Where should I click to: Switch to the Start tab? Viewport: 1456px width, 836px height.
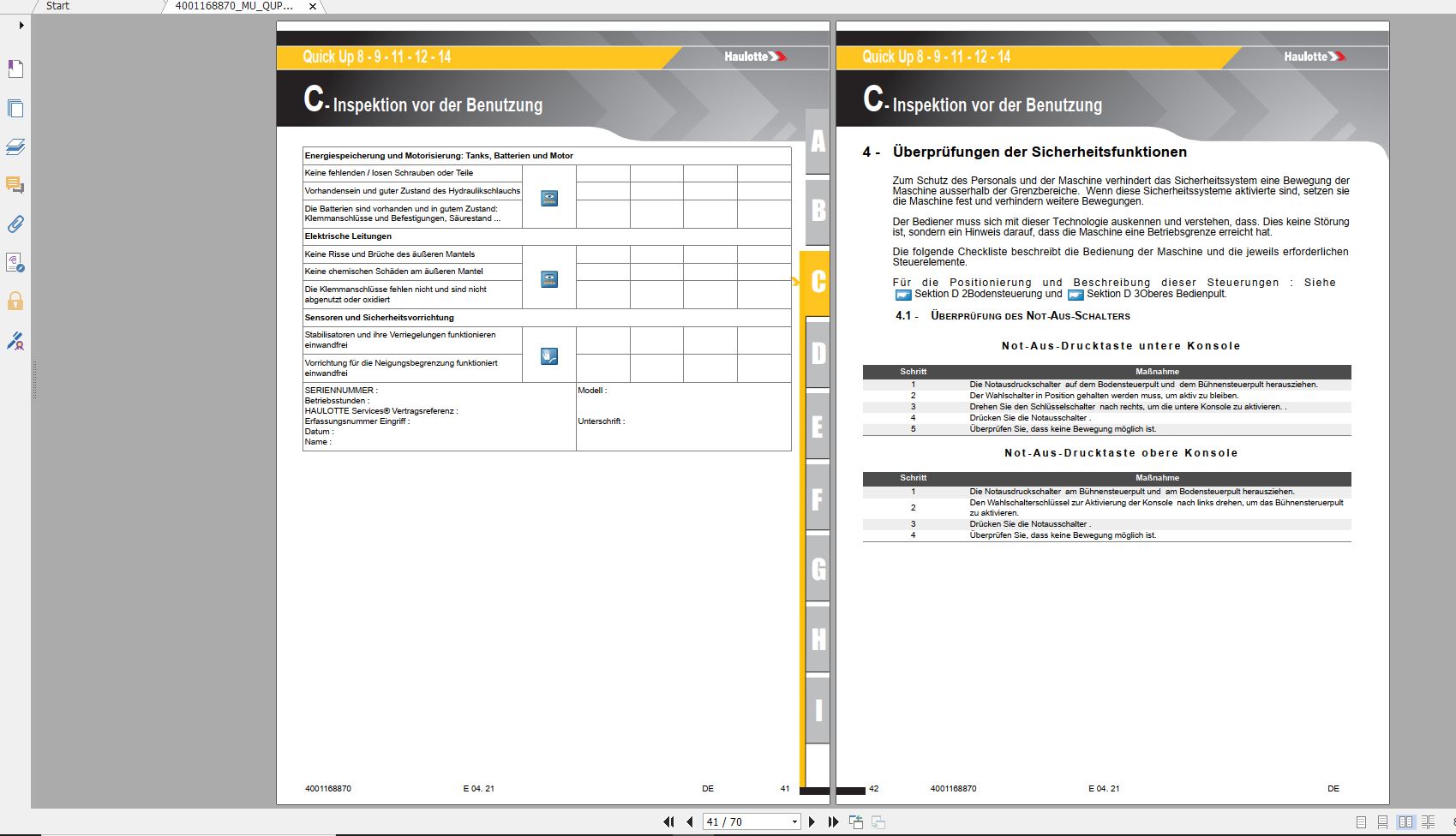point(58,6)
